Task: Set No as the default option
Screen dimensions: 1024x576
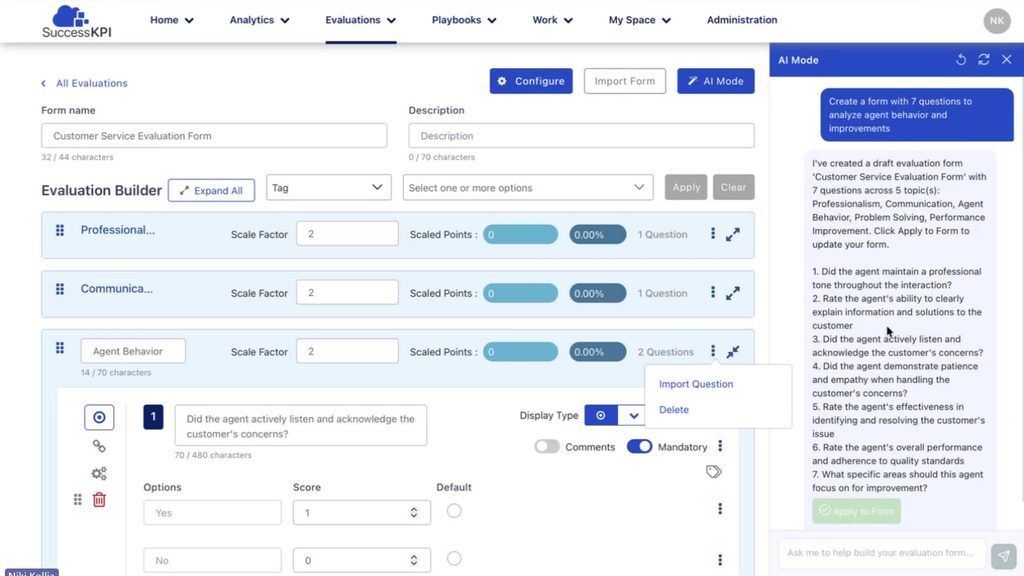Action: [454, 558]
